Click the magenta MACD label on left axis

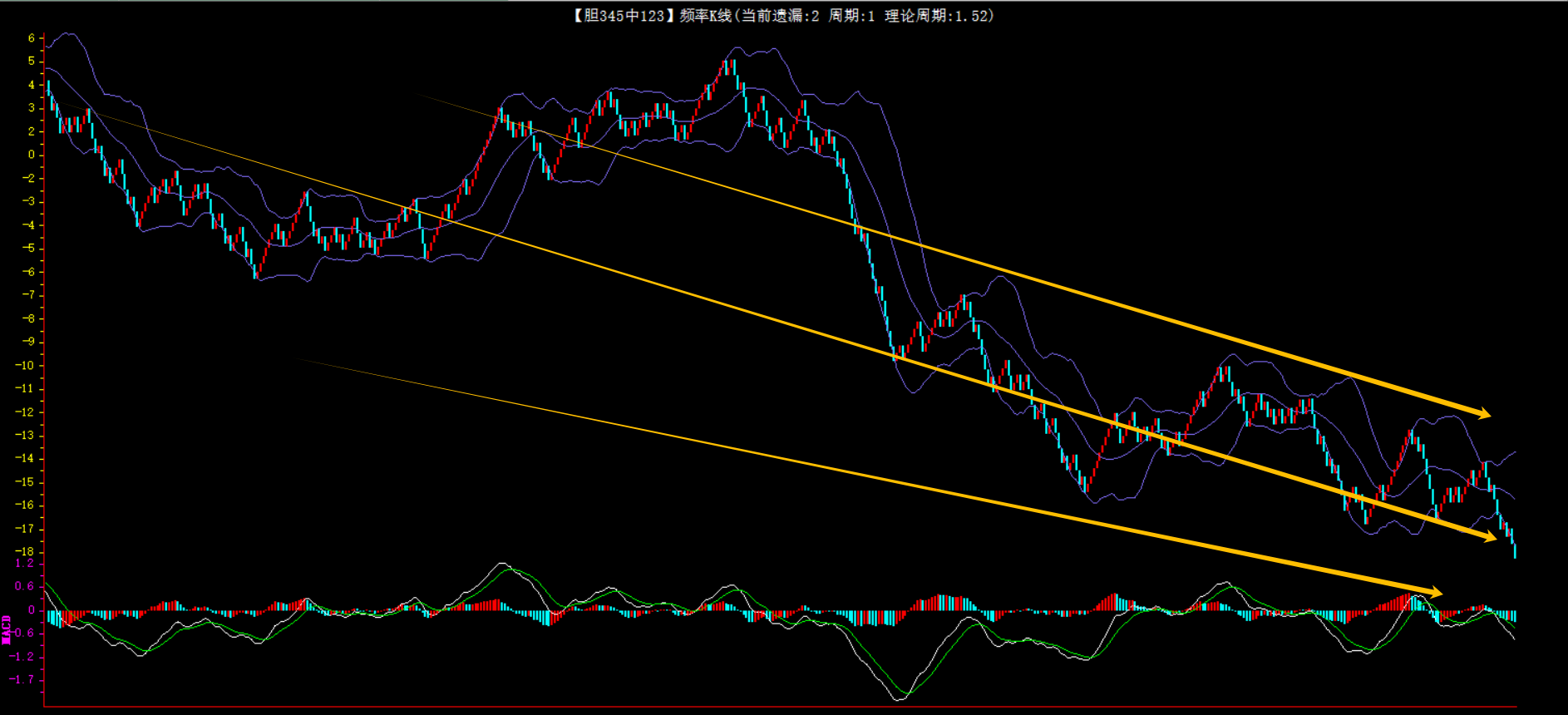pyautogui.click(x=7, y=629)
